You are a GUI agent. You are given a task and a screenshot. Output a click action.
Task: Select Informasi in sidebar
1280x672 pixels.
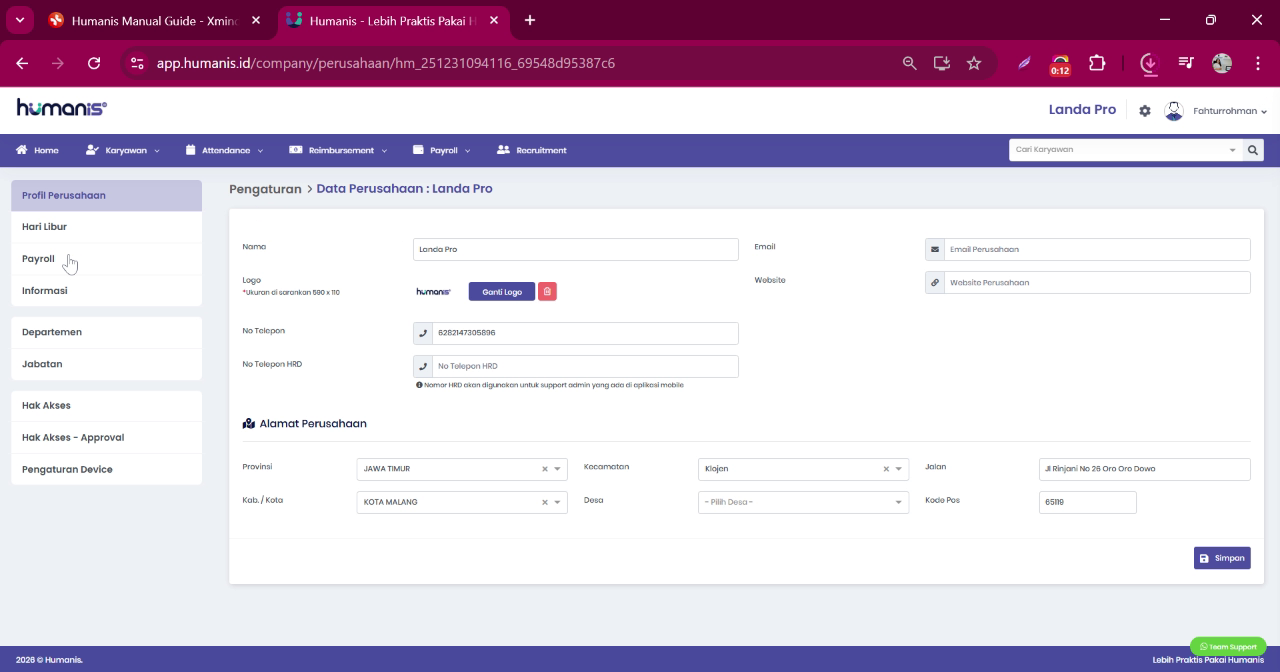coord(106,291)
